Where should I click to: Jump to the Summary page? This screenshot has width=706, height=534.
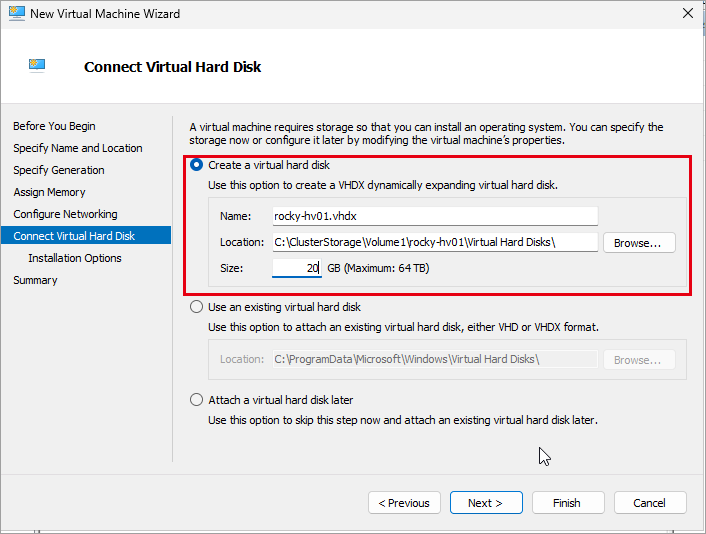click(x=35, y=280)
